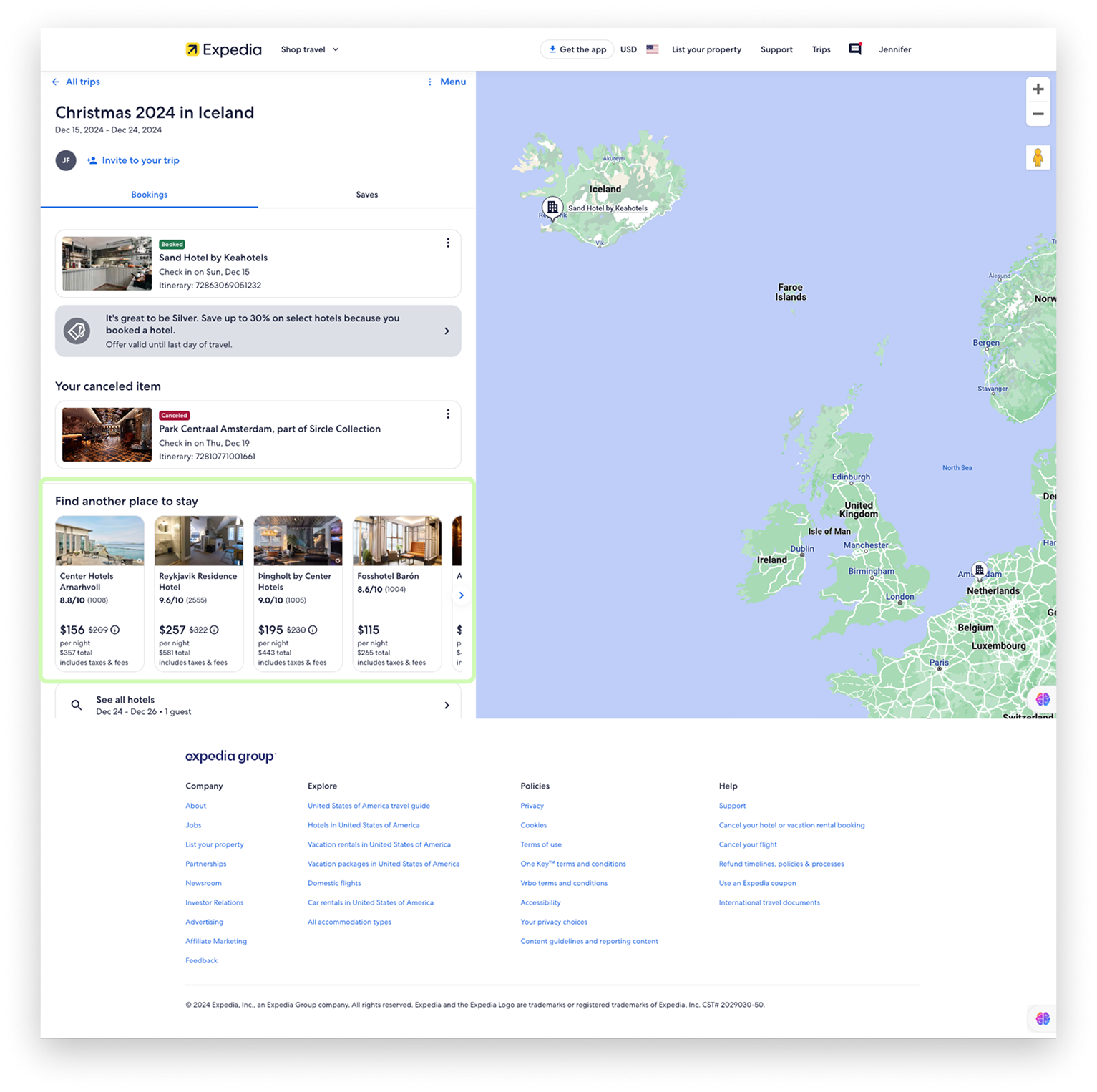Open options for Sand Hotel booking
Viewport: 1097px width, 1092px height.
448,243
